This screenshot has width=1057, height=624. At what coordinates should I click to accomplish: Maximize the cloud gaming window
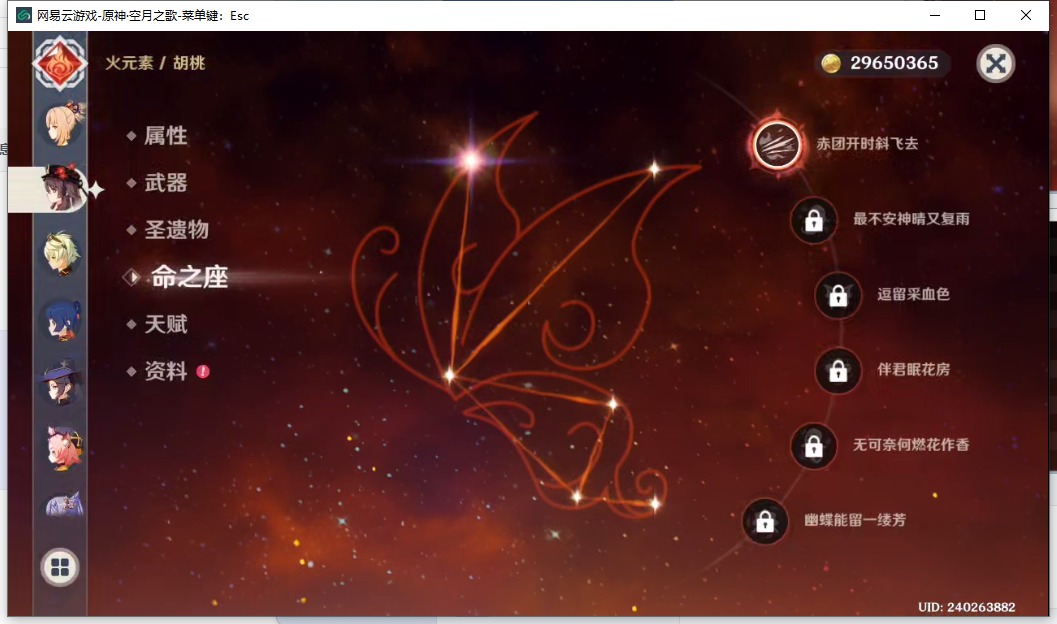click(x=980, y=15)
